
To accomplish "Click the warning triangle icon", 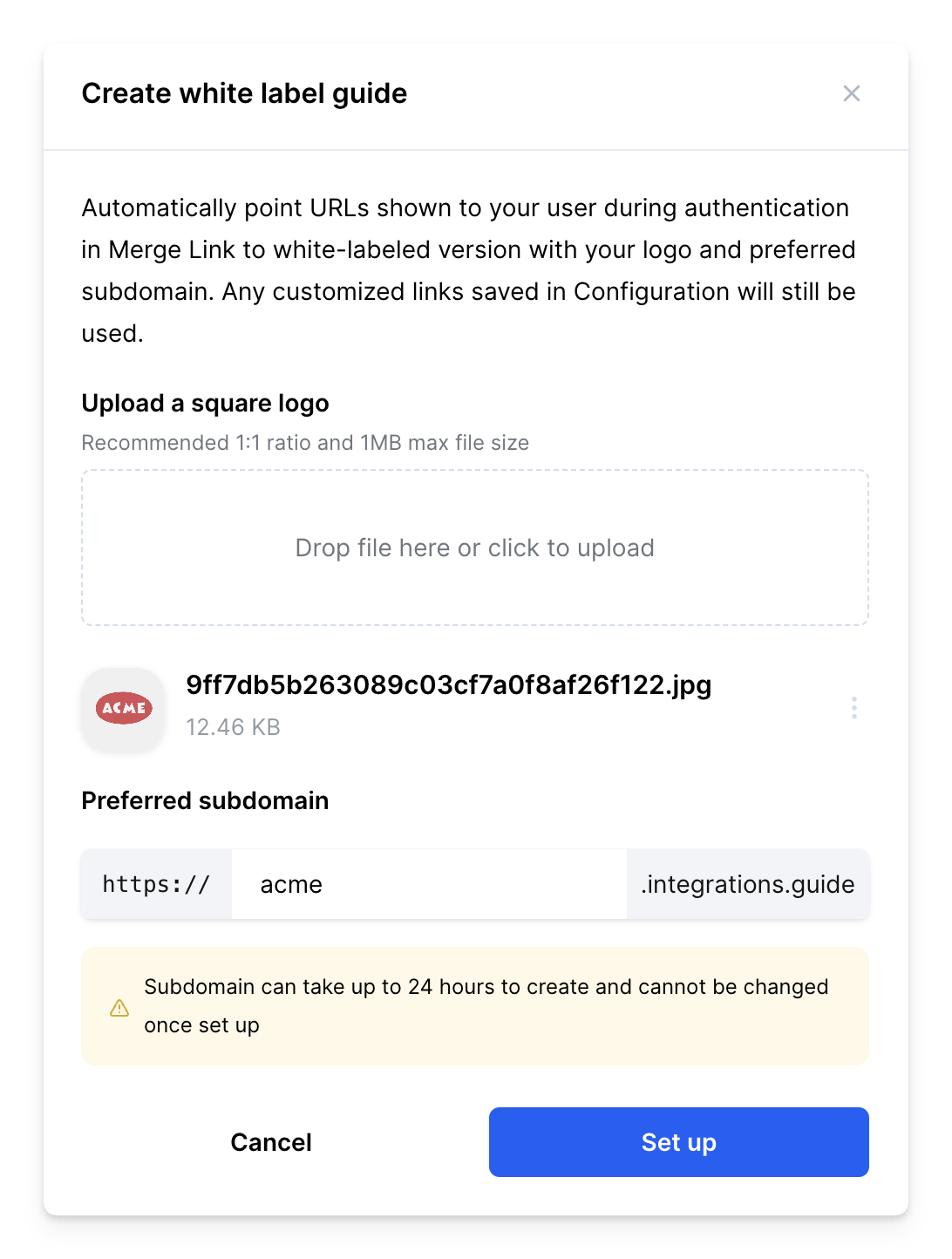I will click(x=119, y=1008).
